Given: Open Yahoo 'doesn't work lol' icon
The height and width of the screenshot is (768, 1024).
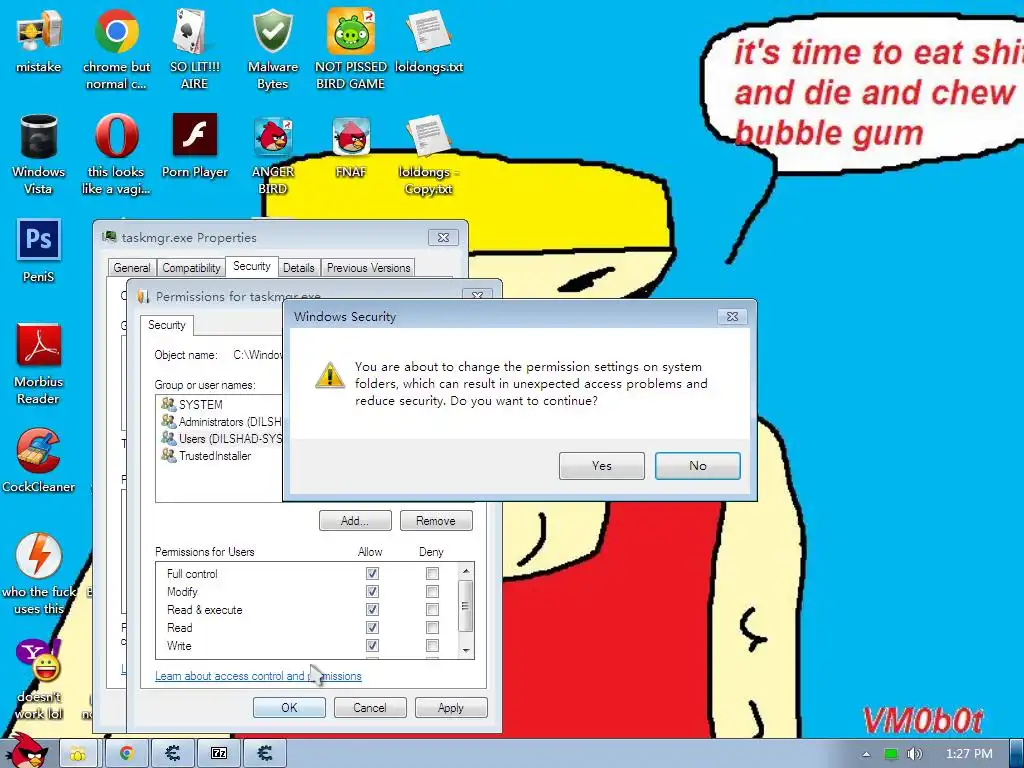Looking at the screenshot, I should (x=39, y=679).
